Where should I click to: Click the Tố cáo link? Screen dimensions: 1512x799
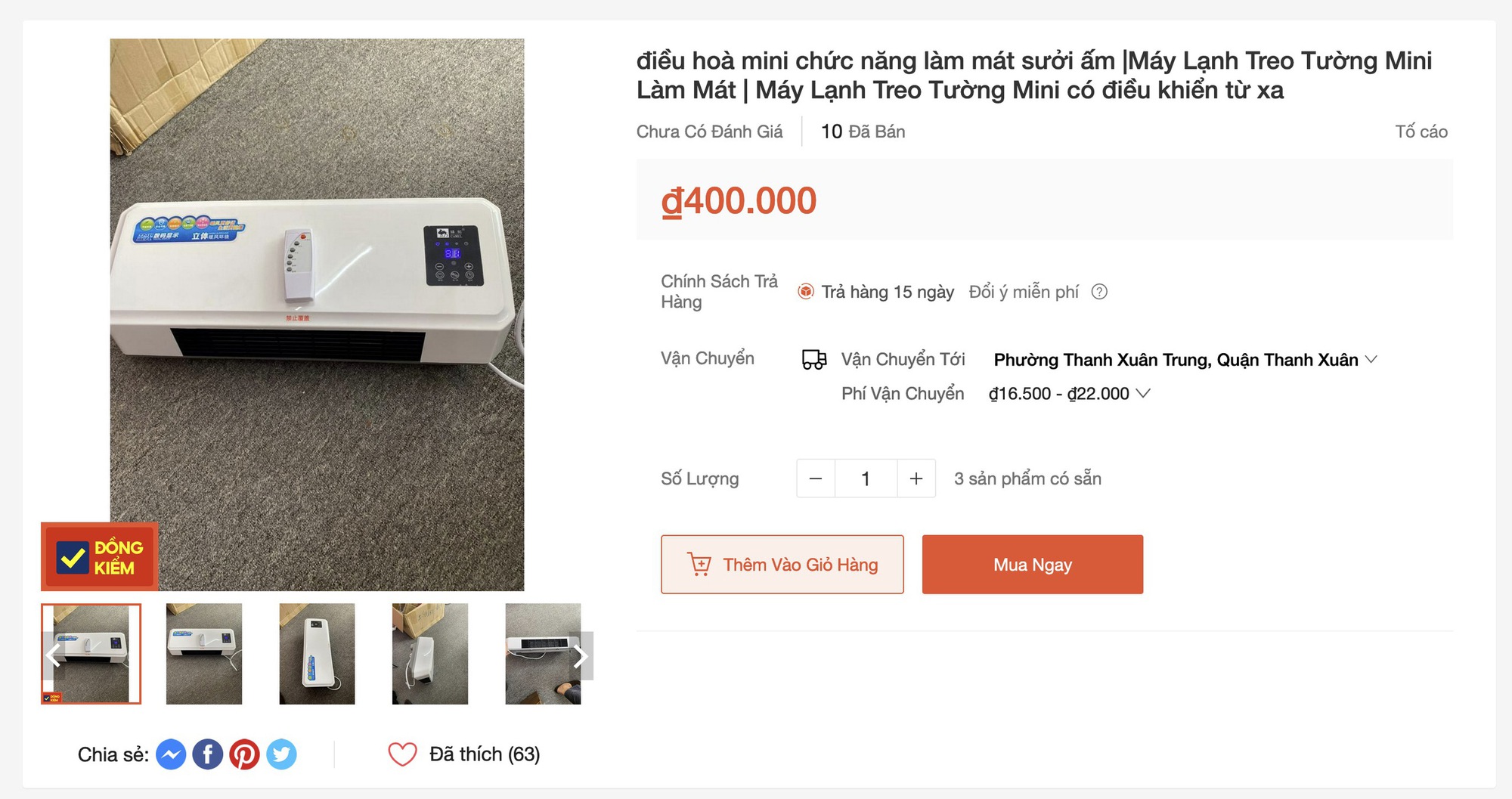click(1423, 131)
